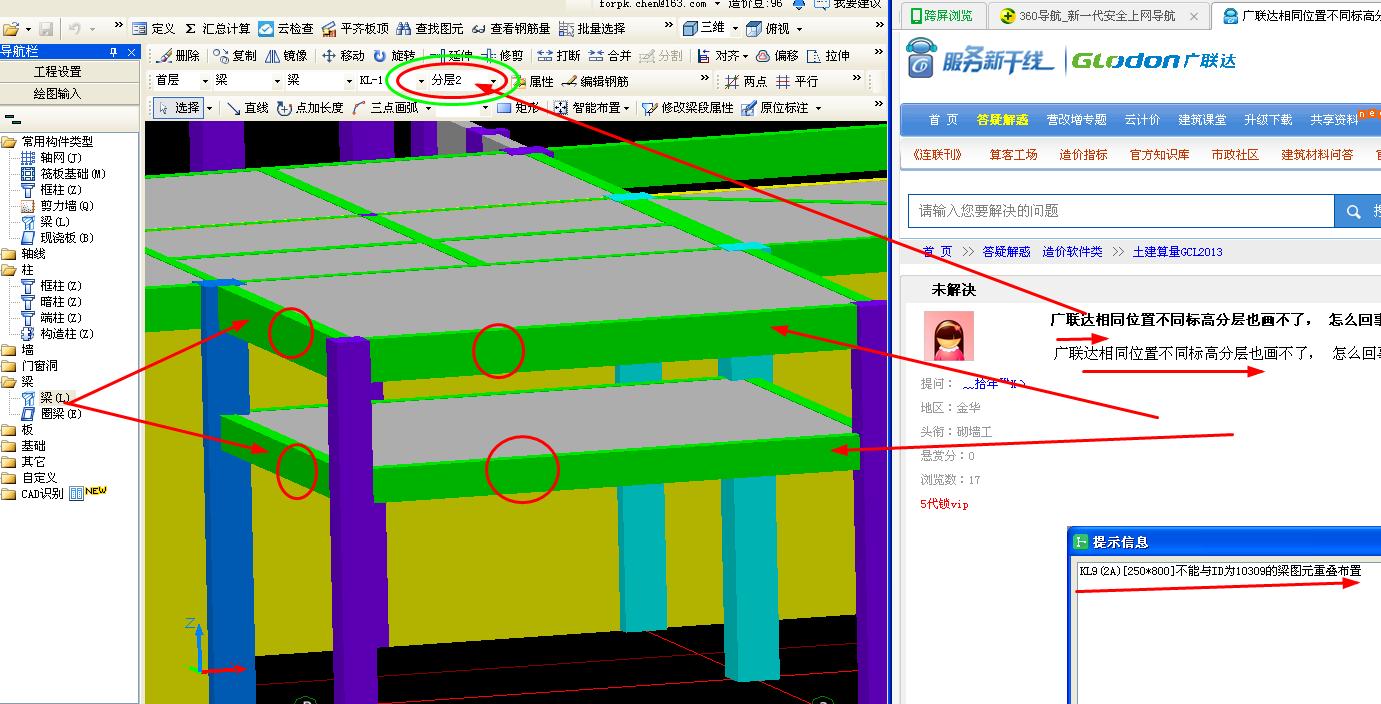This screenshot has width=1381, height=704.
Task: Click 查看钢筋量 view rebar quantity
Action: pos(510,29)
